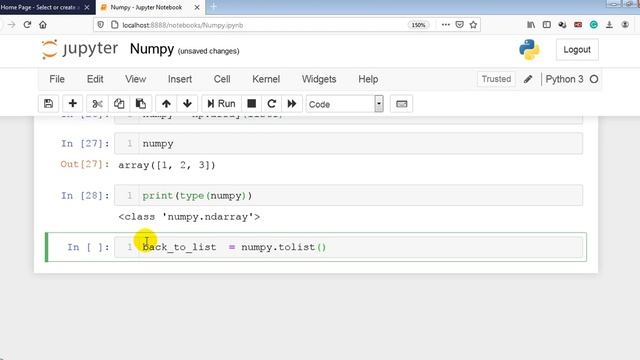Click the site security shield icon
Image resolution: width=640 pixels, height=360 pixels.
[x=101, y=24]
